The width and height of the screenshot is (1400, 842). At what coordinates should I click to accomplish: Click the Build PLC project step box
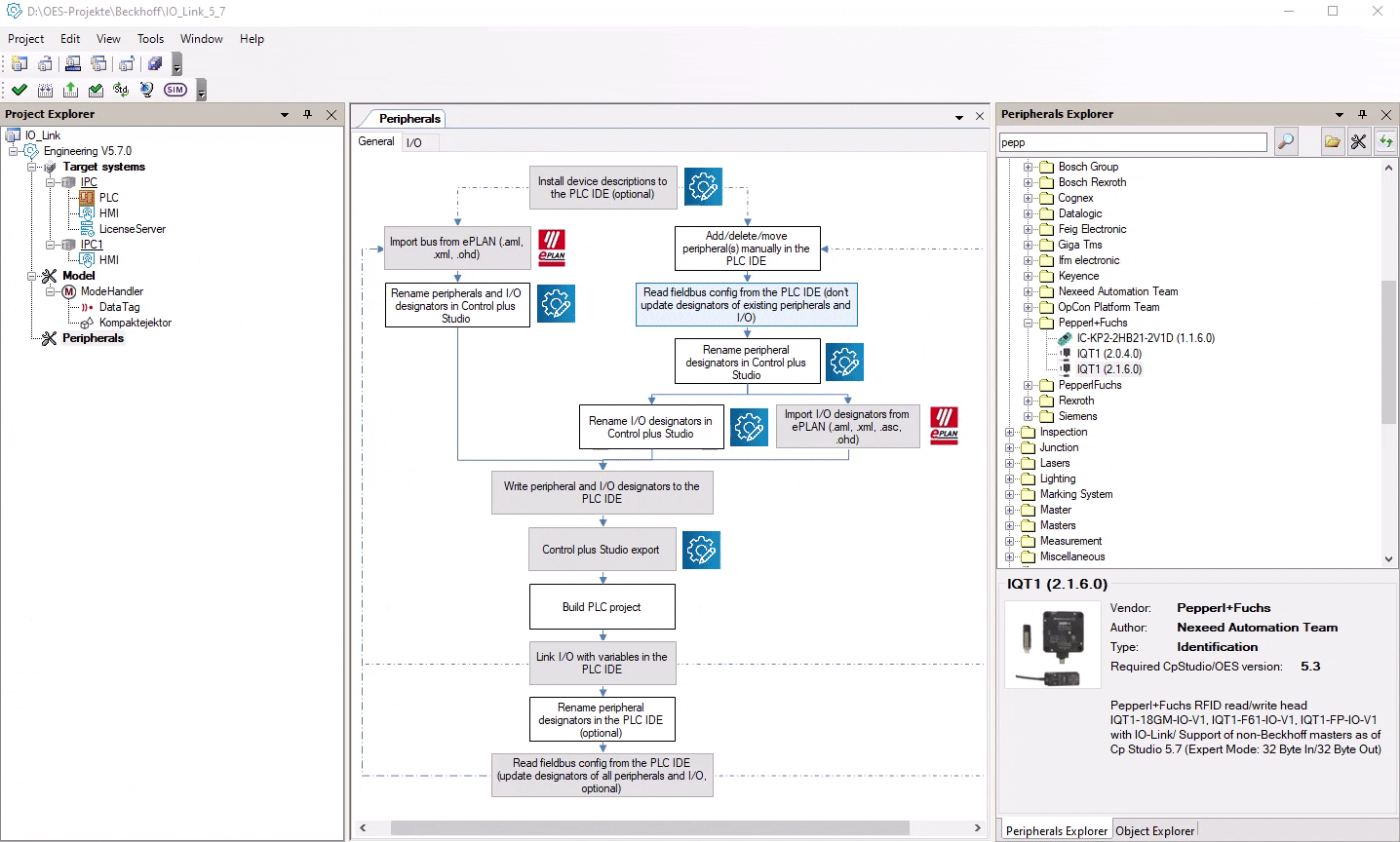tap(602, 607)
